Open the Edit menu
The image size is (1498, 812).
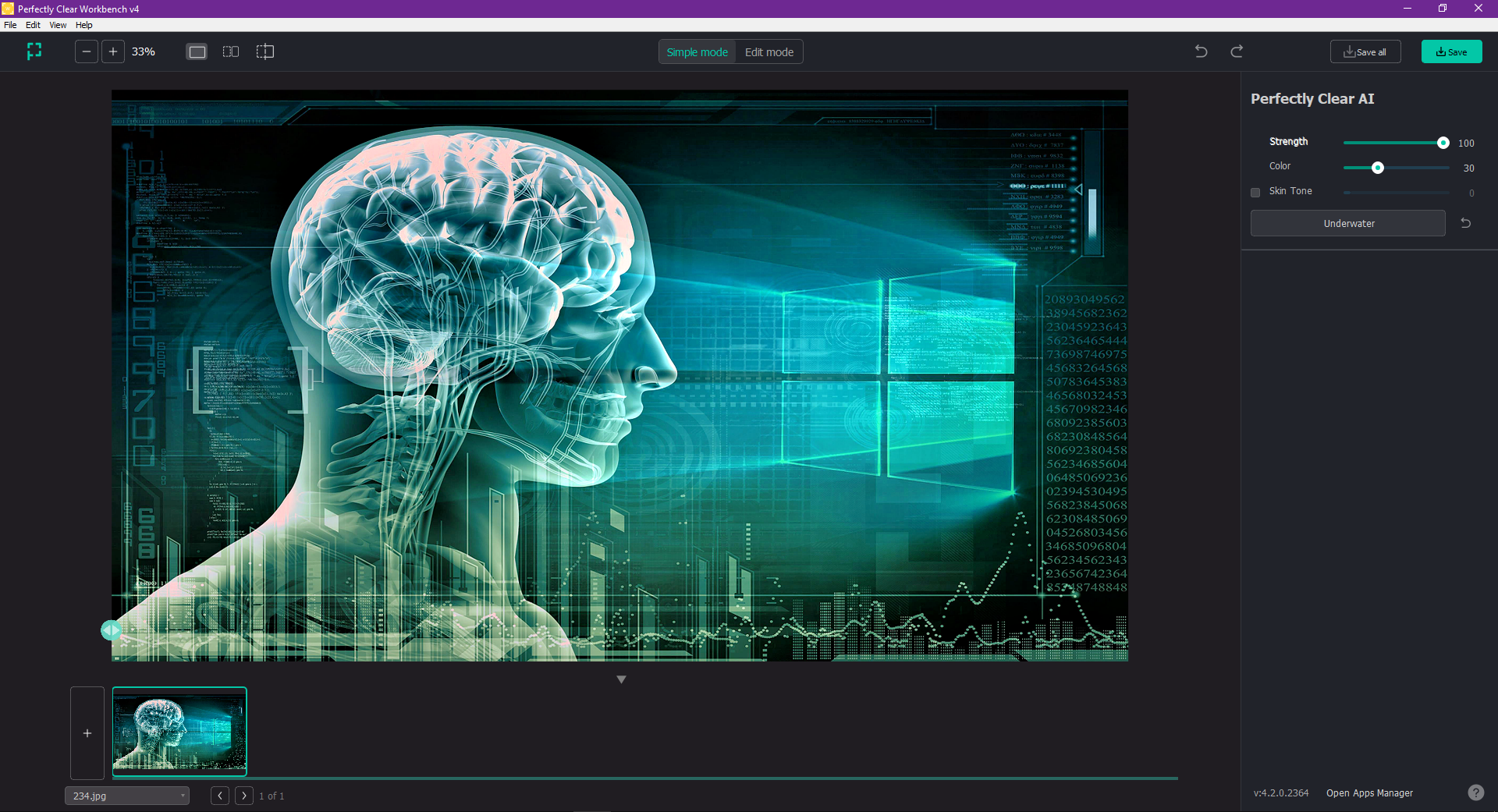[33, 25]
